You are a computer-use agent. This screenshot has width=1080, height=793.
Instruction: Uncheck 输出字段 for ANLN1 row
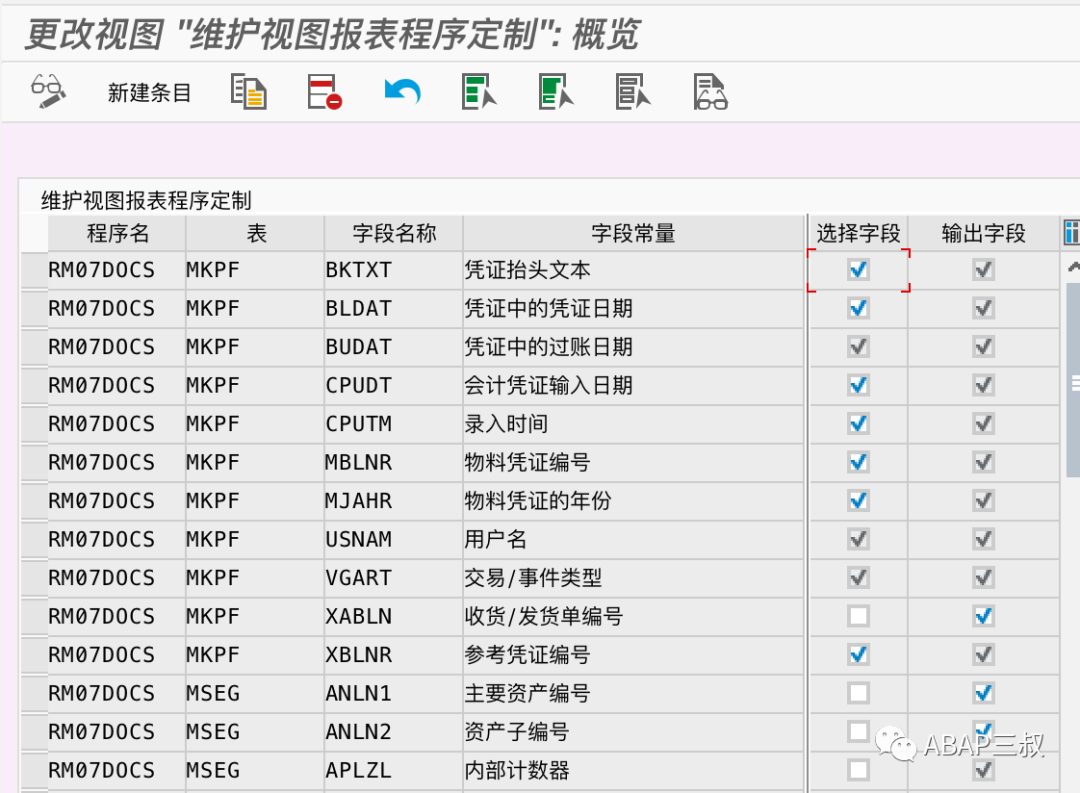pos(984,693)
